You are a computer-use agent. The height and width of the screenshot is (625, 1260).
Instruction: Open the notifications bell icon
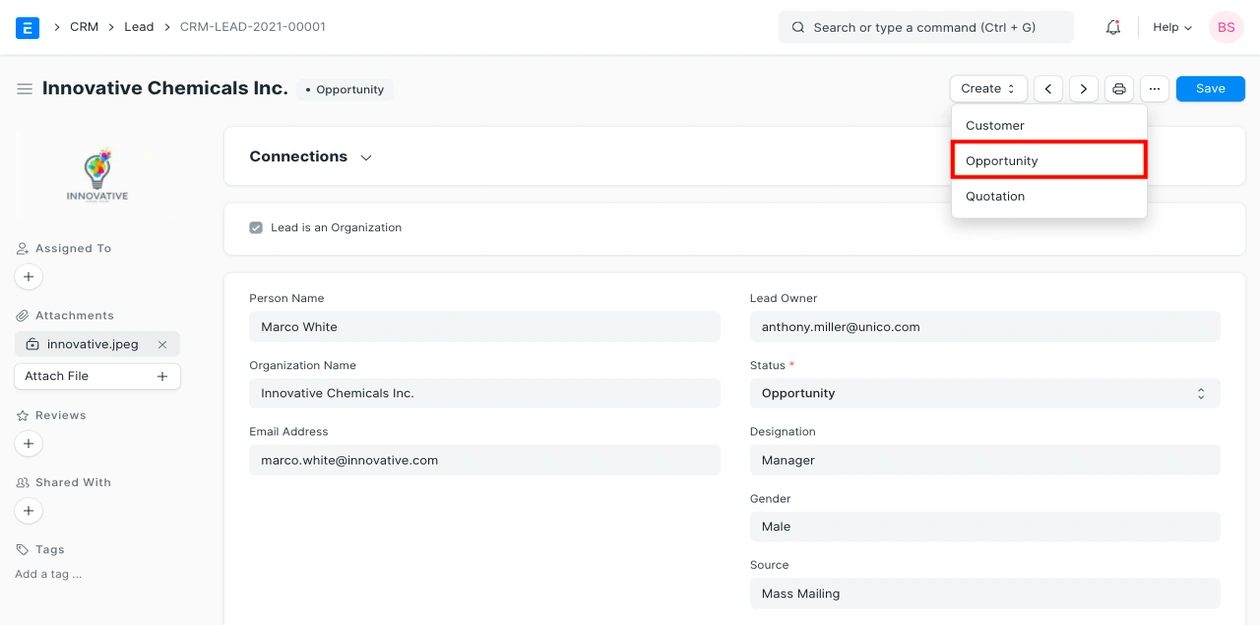point(1113,27)
